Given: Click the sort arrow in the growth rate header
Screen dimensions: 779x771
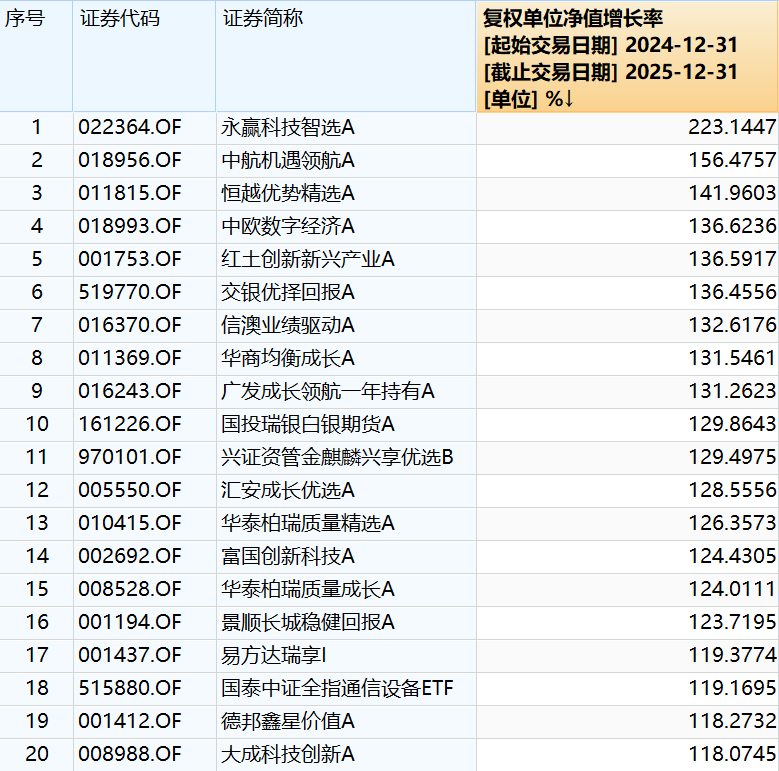Looking at the screenshot, I should pyautogui.click(x=567, y=99).
